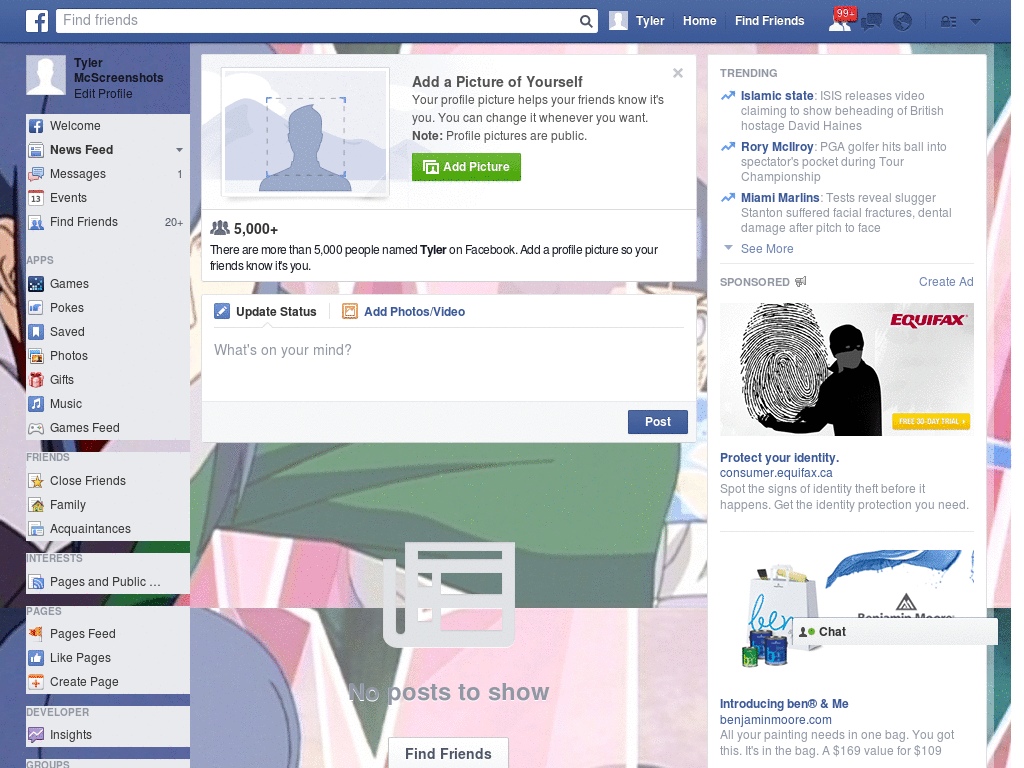
Task: Click Edit Profile link
Action: [103, 94]
